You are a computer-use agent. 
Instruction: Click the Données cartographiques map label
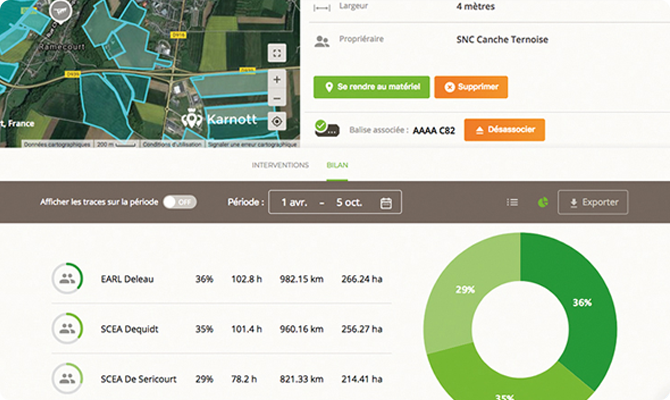pyautogui.click(x=57, y=144)
